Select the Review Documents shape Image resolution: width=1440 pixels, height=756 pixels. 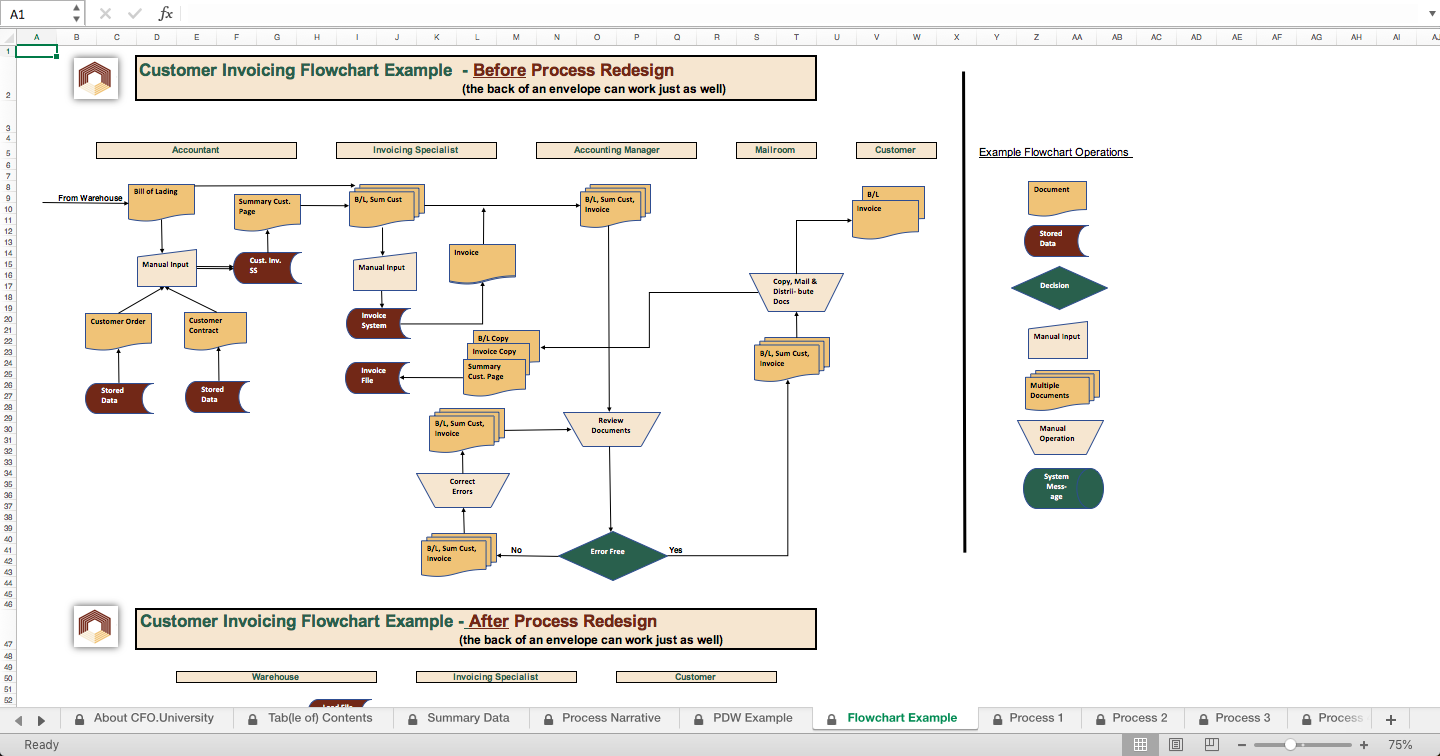coord(611,428)
